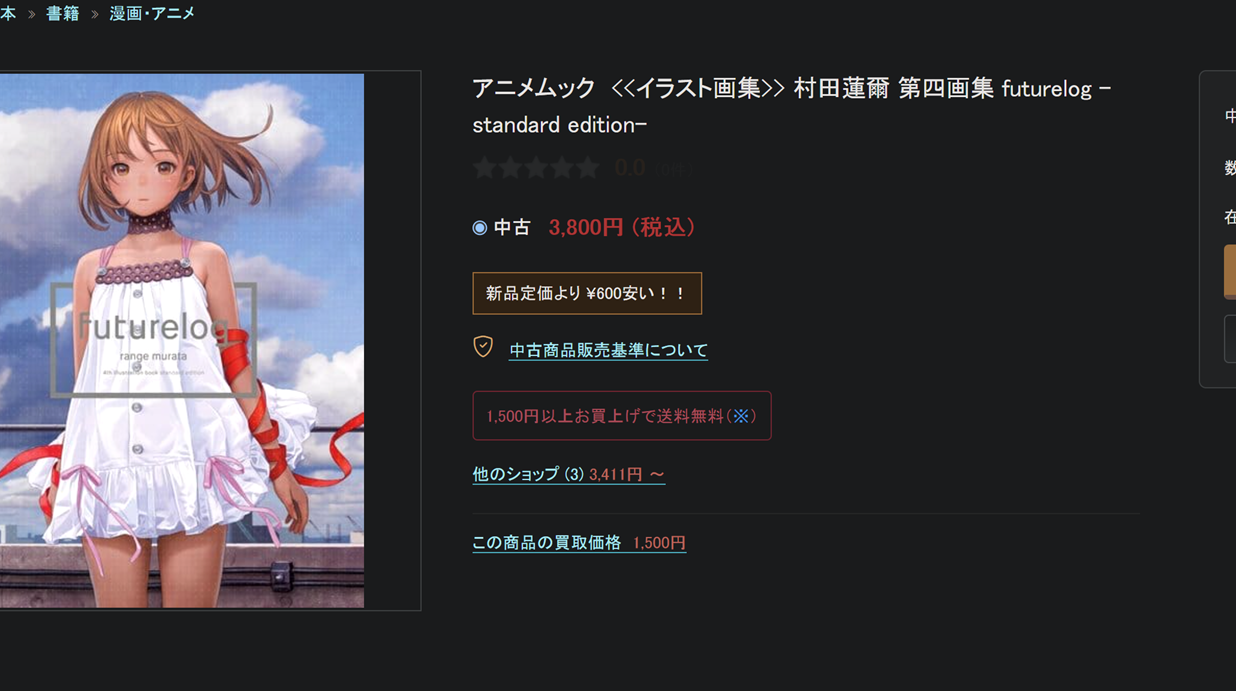Go to the 漫画・アニメ breadcrumb category

click(x=153, y=13)
